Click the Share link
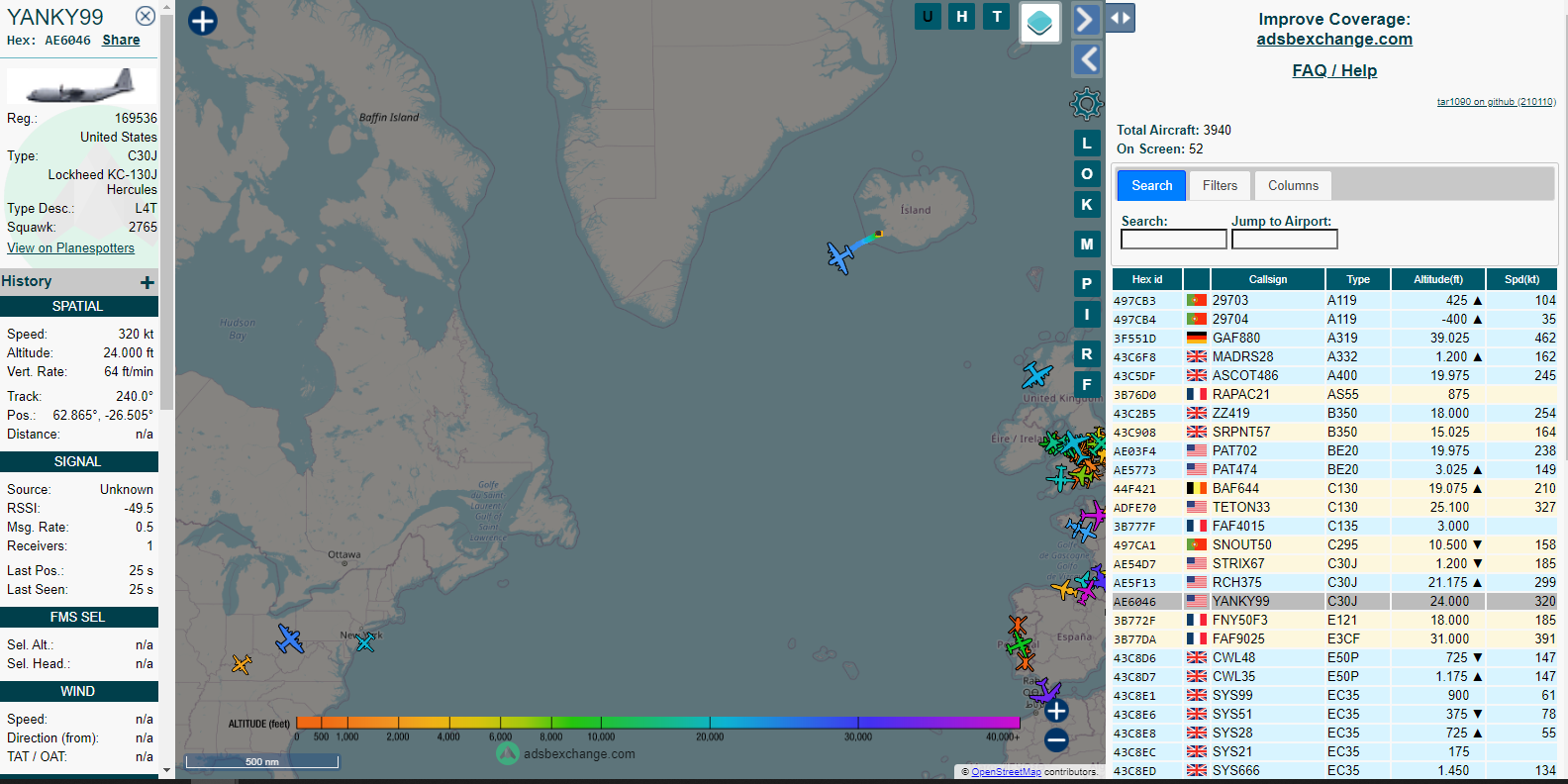This screenshot has height=784, width=1568. 121,40
